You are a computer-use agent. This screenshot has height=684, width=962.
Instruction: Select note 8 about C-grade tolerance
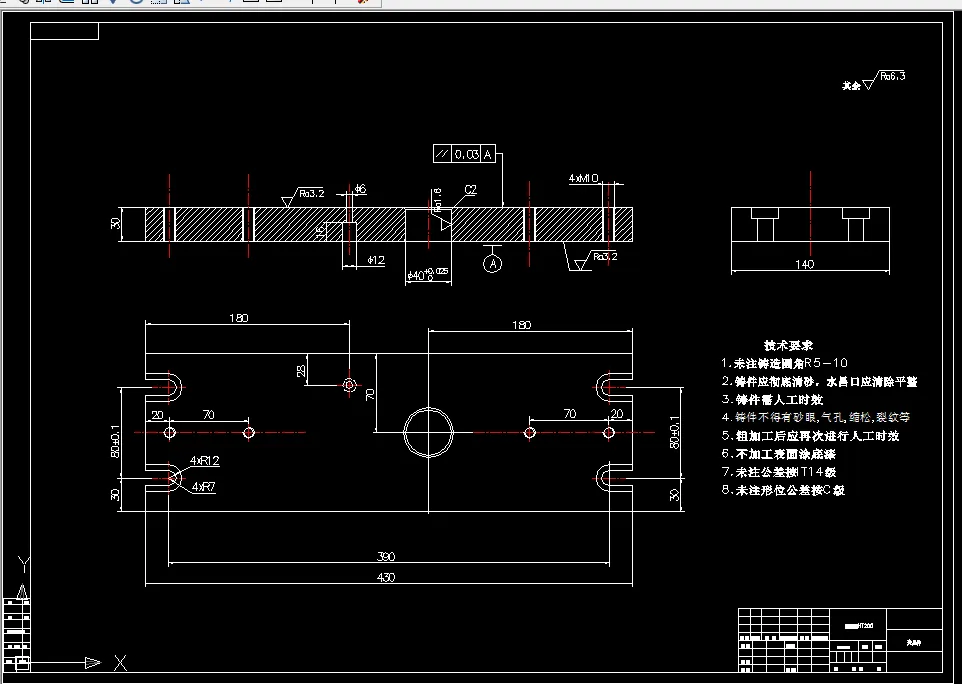[783, 490]
